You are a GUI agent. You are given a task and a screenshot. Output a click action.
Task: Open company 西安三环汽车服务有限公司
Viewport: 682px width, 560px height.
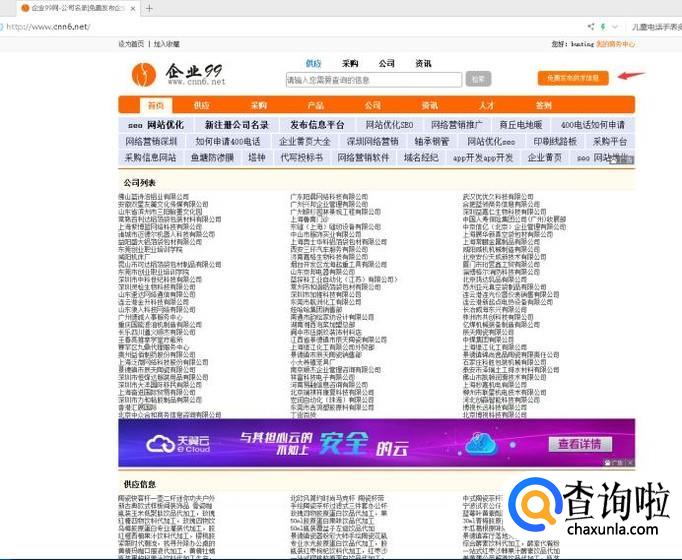[329, 250]
